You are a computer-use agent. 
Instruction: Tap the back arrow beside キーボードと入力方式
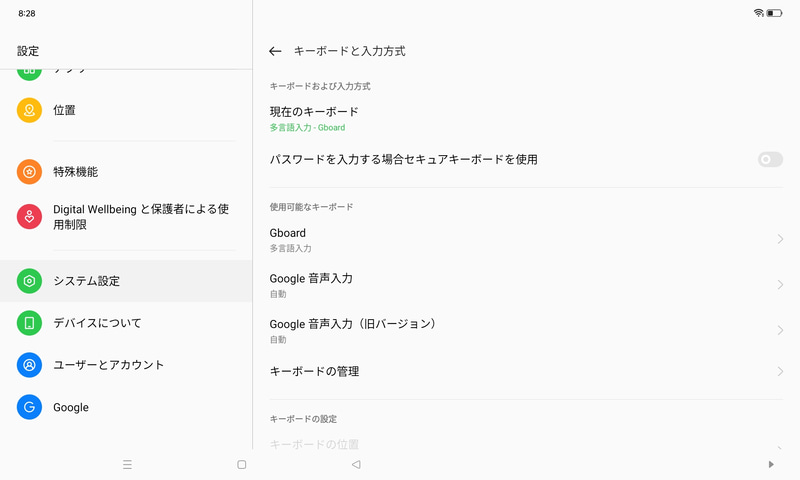tap(275, 51)
